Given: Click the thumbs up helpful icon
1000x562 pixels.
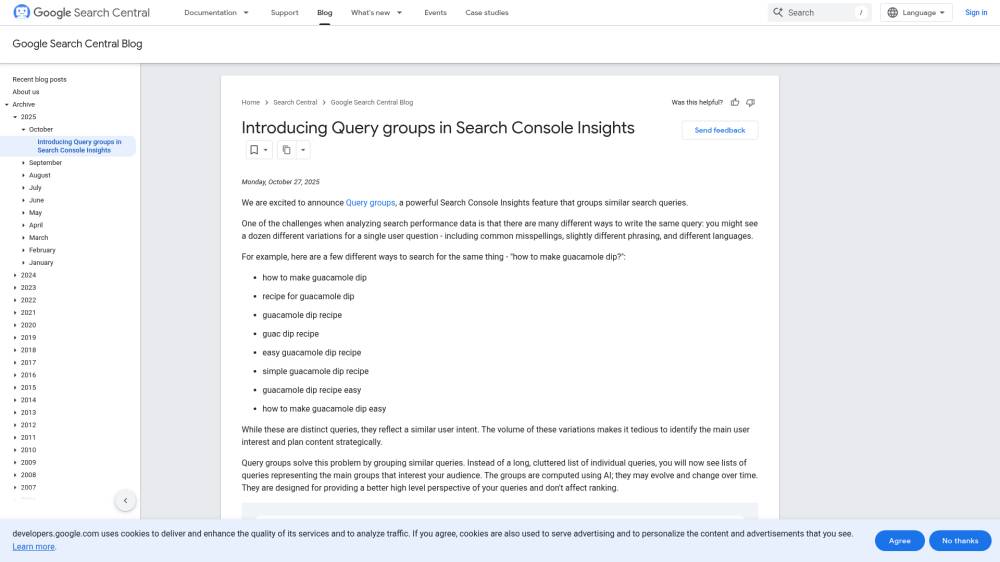Looking at the screenshot, I should [735, 102].
